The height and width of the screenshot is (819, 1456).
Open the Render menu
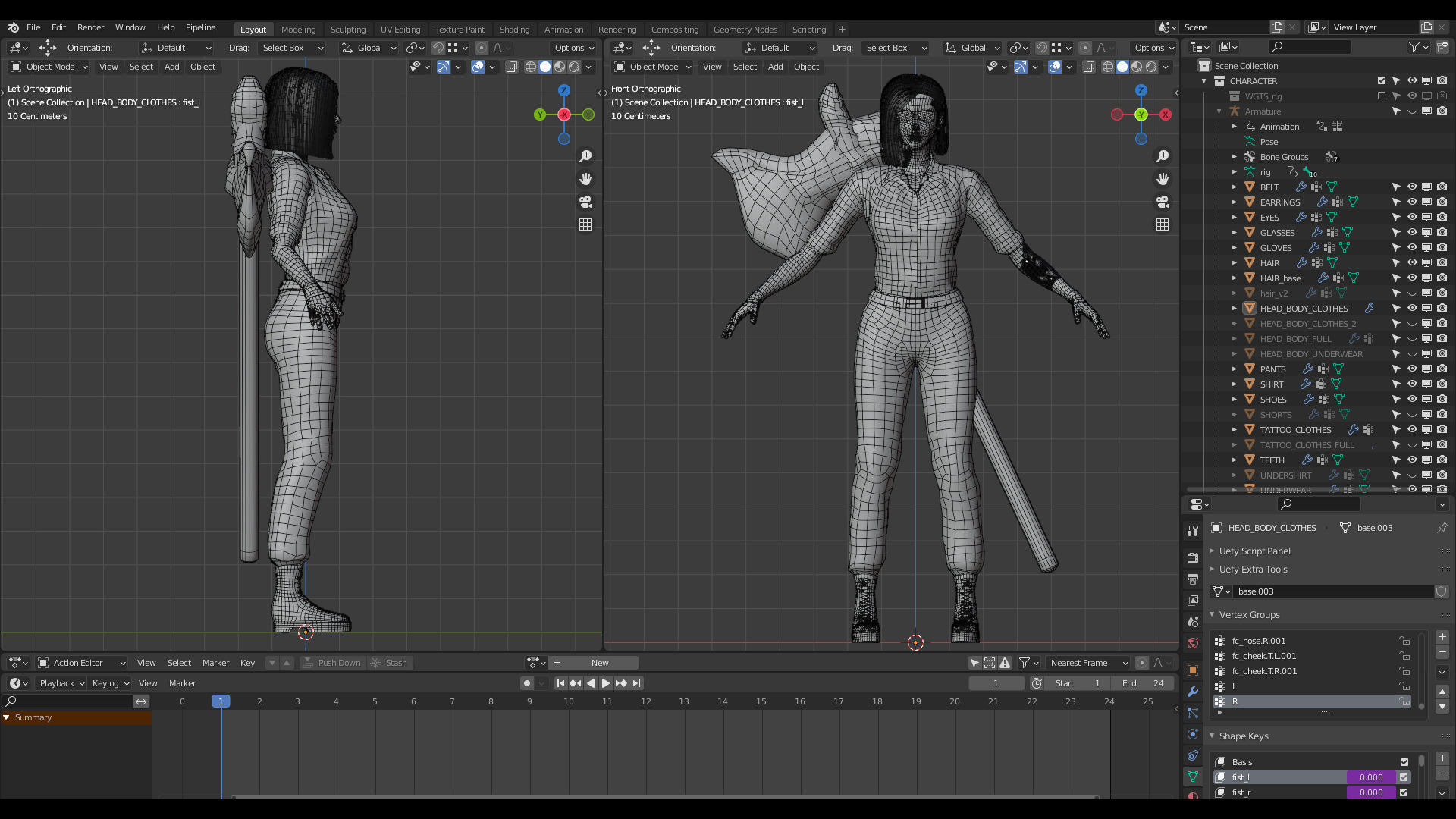click(x=90, y=27)
